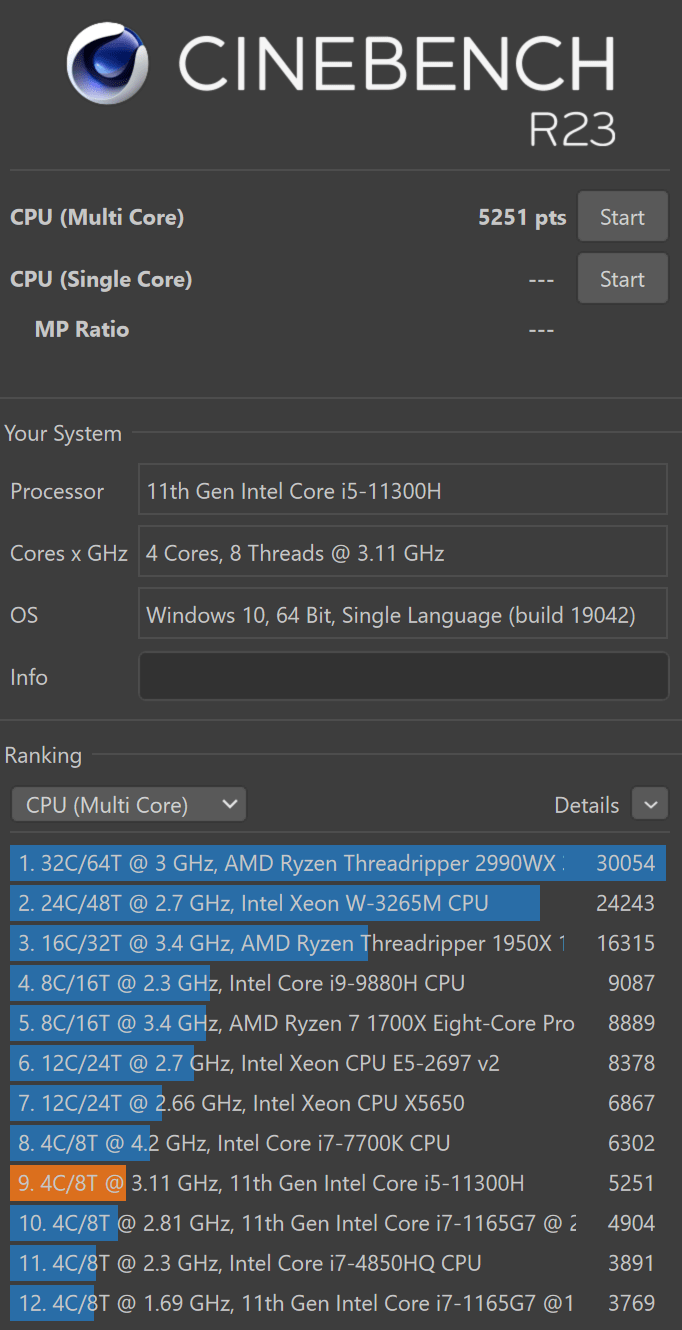Start the CPU Multi Core benchmark
The width and height of the screenshot is (682, 1330).
[x=622, y=217]
